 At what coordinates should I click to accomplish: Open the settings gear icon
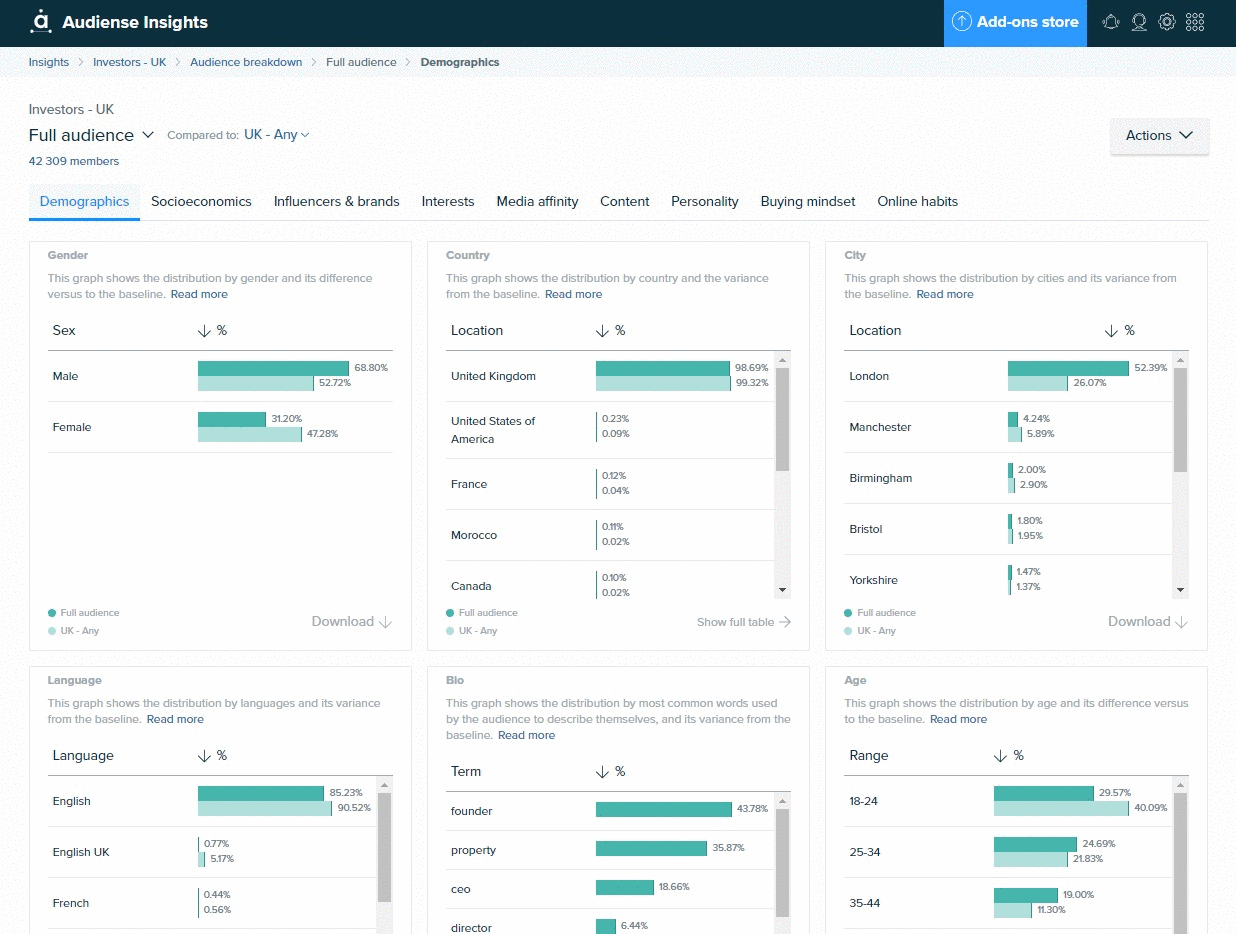pyautogui.click(x=1167, y=22)
